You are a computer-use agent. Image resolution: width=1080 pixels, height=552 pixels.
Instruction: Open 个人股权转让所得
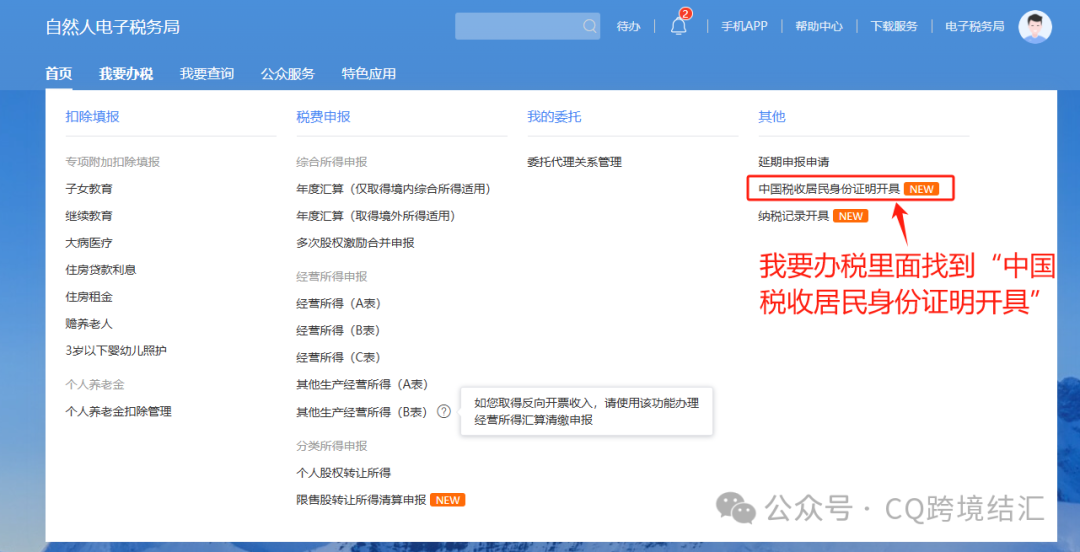click(344, 473)
